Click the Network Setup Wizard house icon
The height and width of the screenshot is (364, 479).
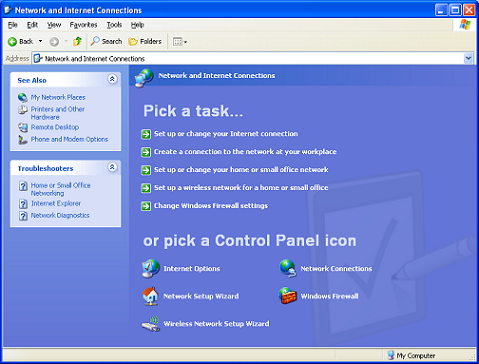point(151,296)
